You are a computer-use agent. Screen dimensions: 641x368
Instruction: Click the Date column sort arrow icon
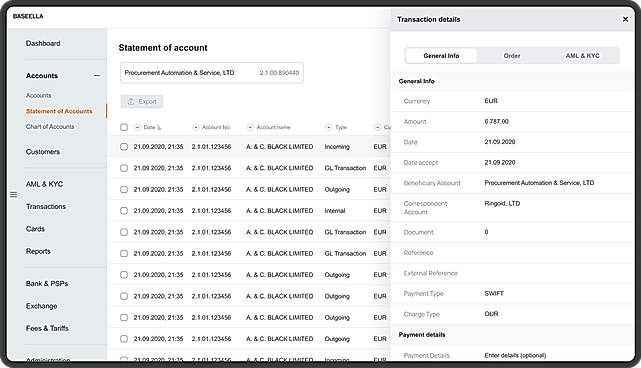click(x=159, y=128)
